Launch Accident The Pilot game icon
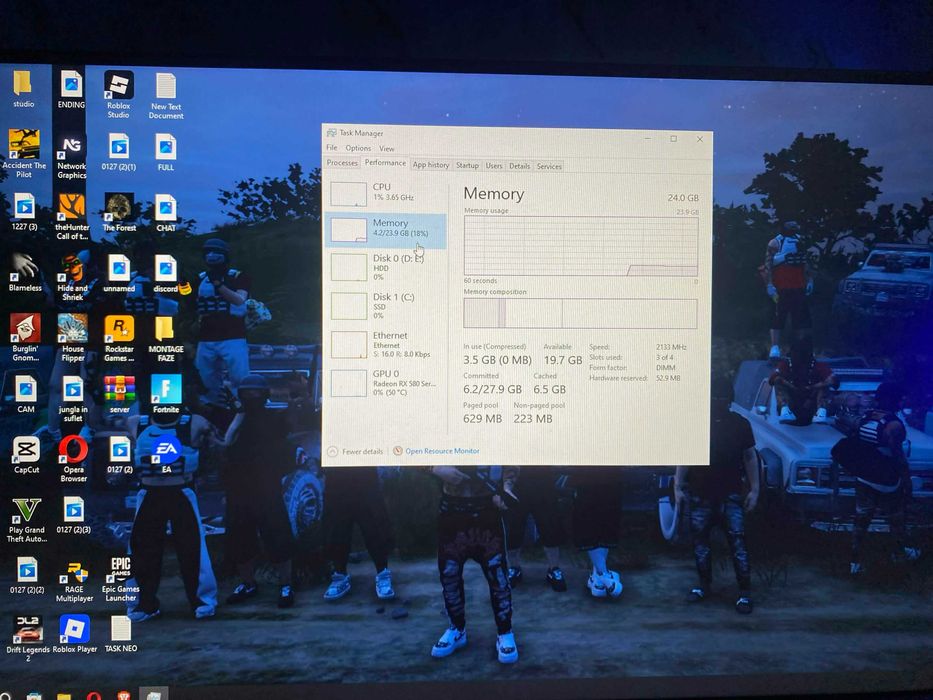This screenshot has height=700, width=933. (24, 154)
